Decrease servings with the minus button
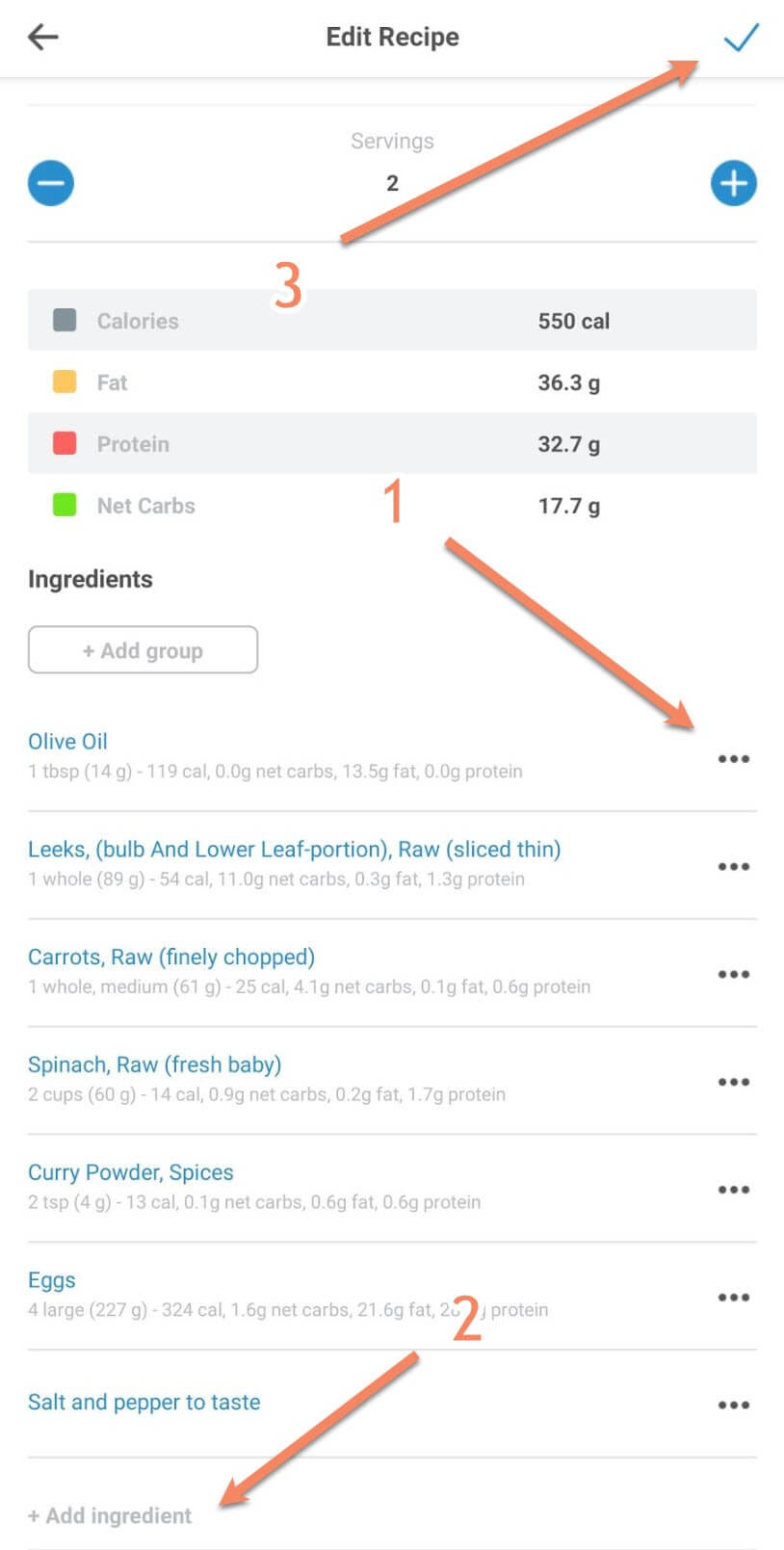This screenshot has height=1550, width=784. pyautogui.click(x=51, y=183)
